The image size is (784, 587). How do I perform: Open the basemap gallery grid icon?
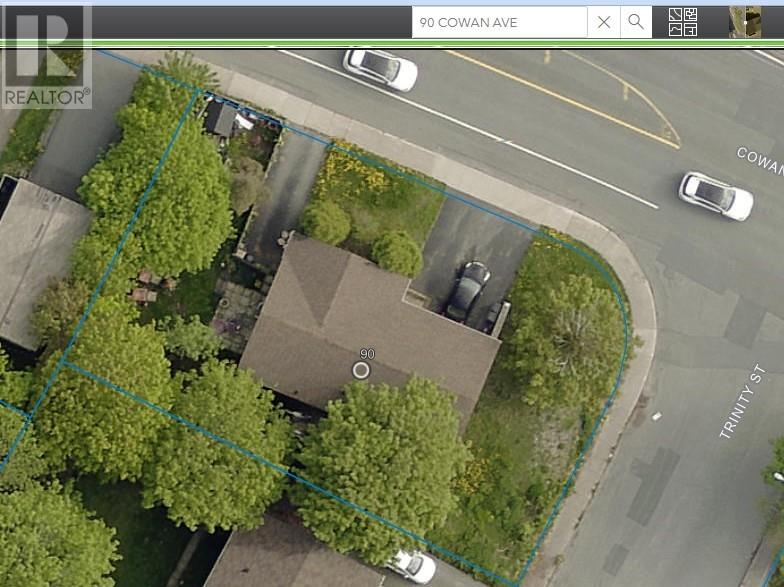683,22
